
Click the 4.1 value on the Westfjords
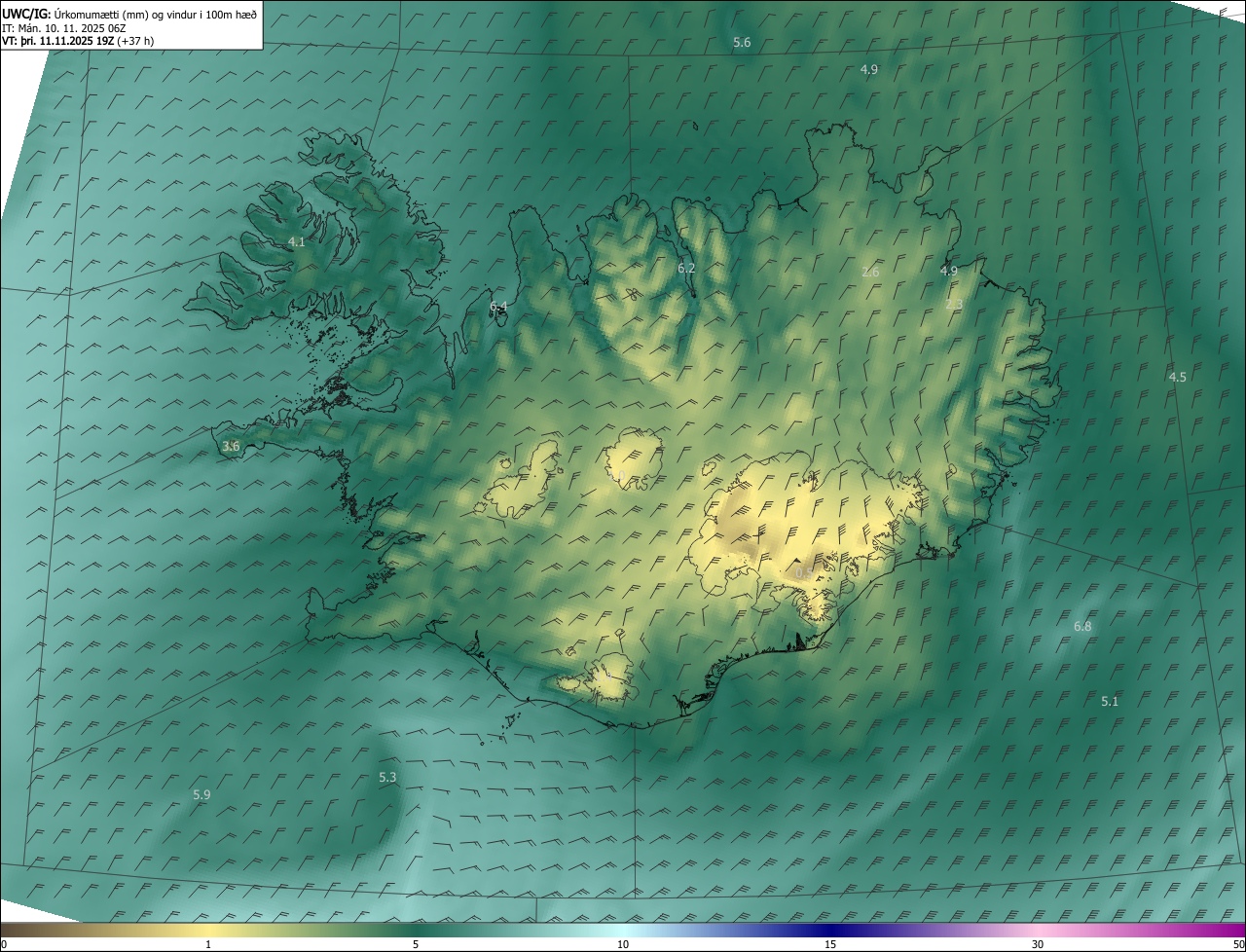[x=297, y=241]
